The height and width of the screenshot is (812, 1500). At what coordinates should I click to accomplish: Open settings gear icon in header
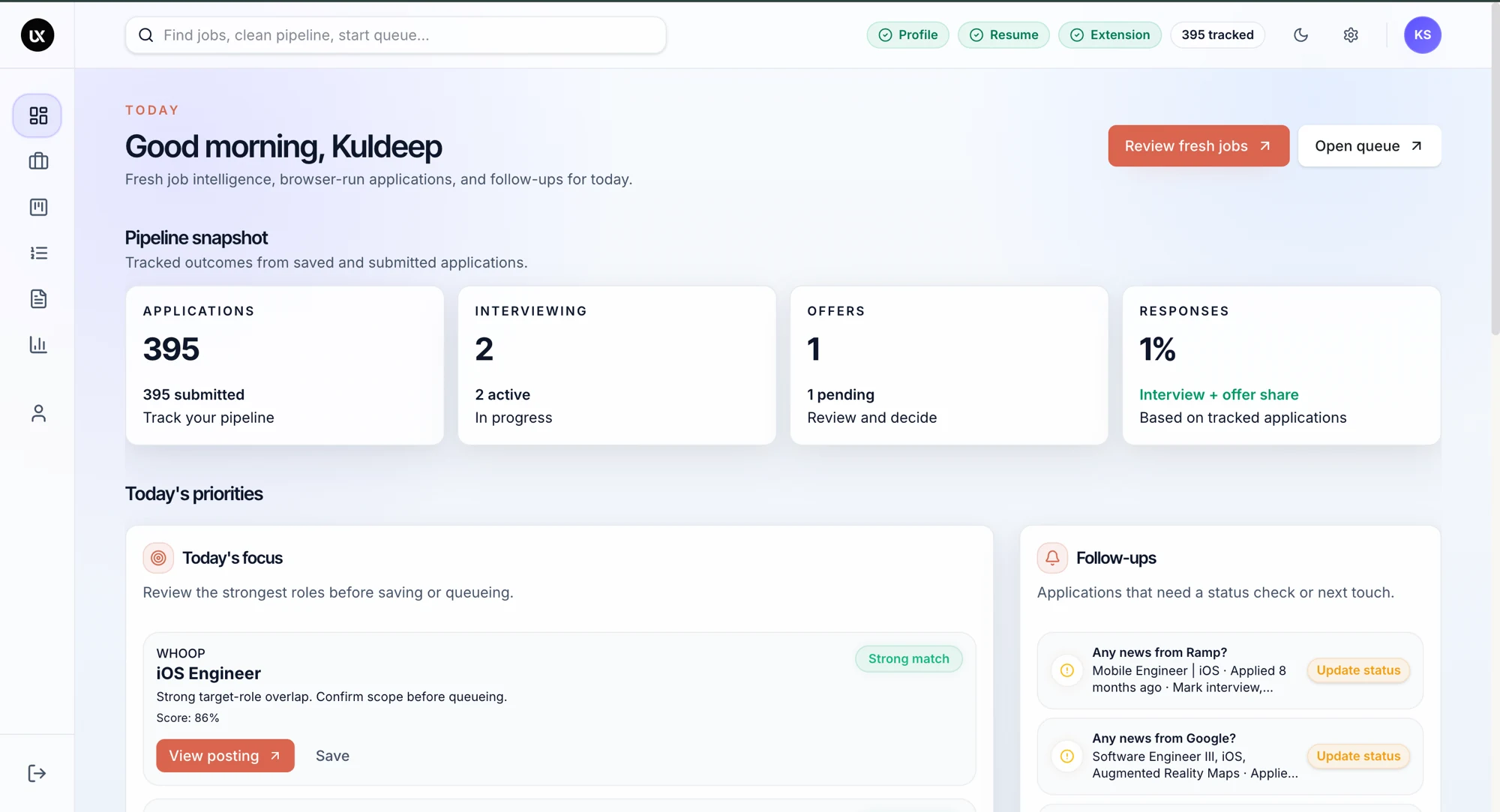pyautogui.click(x=1351, y=35)
